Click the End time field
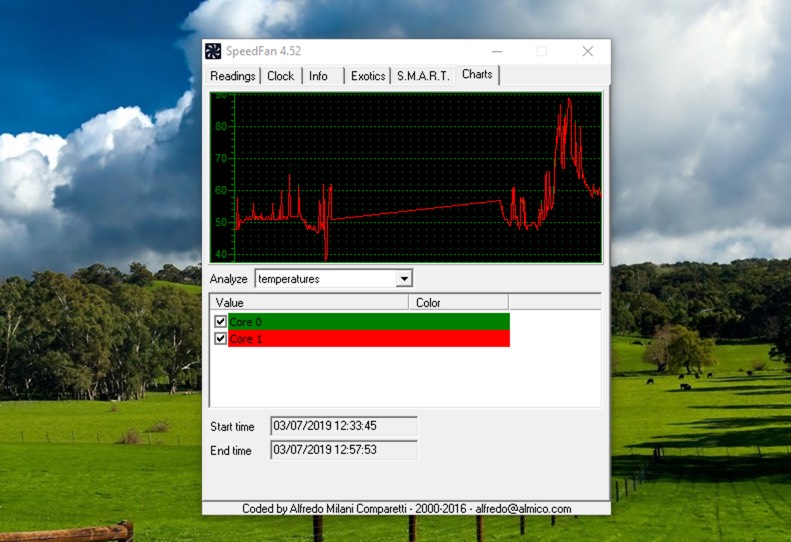Image resolution: width=791 pixels, height=542 pixels. point(343,450)
